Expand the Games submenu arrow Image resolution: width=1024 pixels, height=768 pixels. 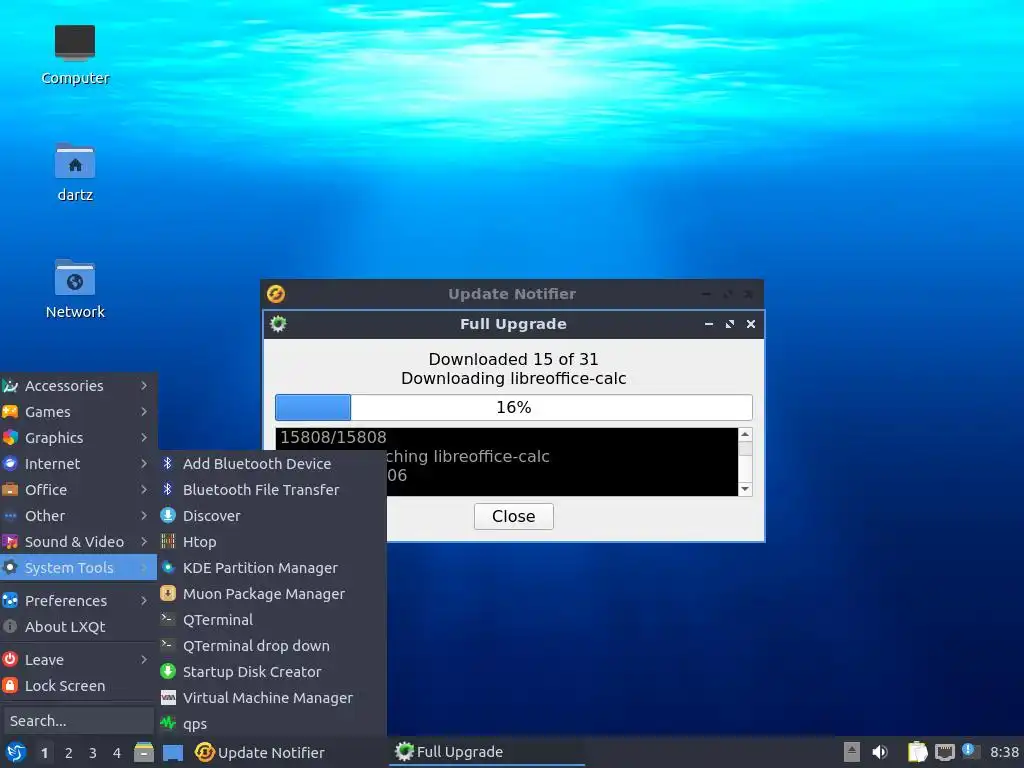pos(144,412)
